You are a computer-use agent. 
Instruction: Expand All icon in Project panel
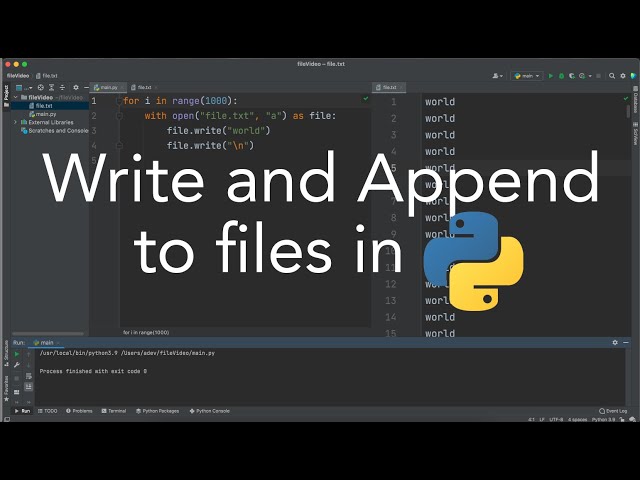coord(51,87)
